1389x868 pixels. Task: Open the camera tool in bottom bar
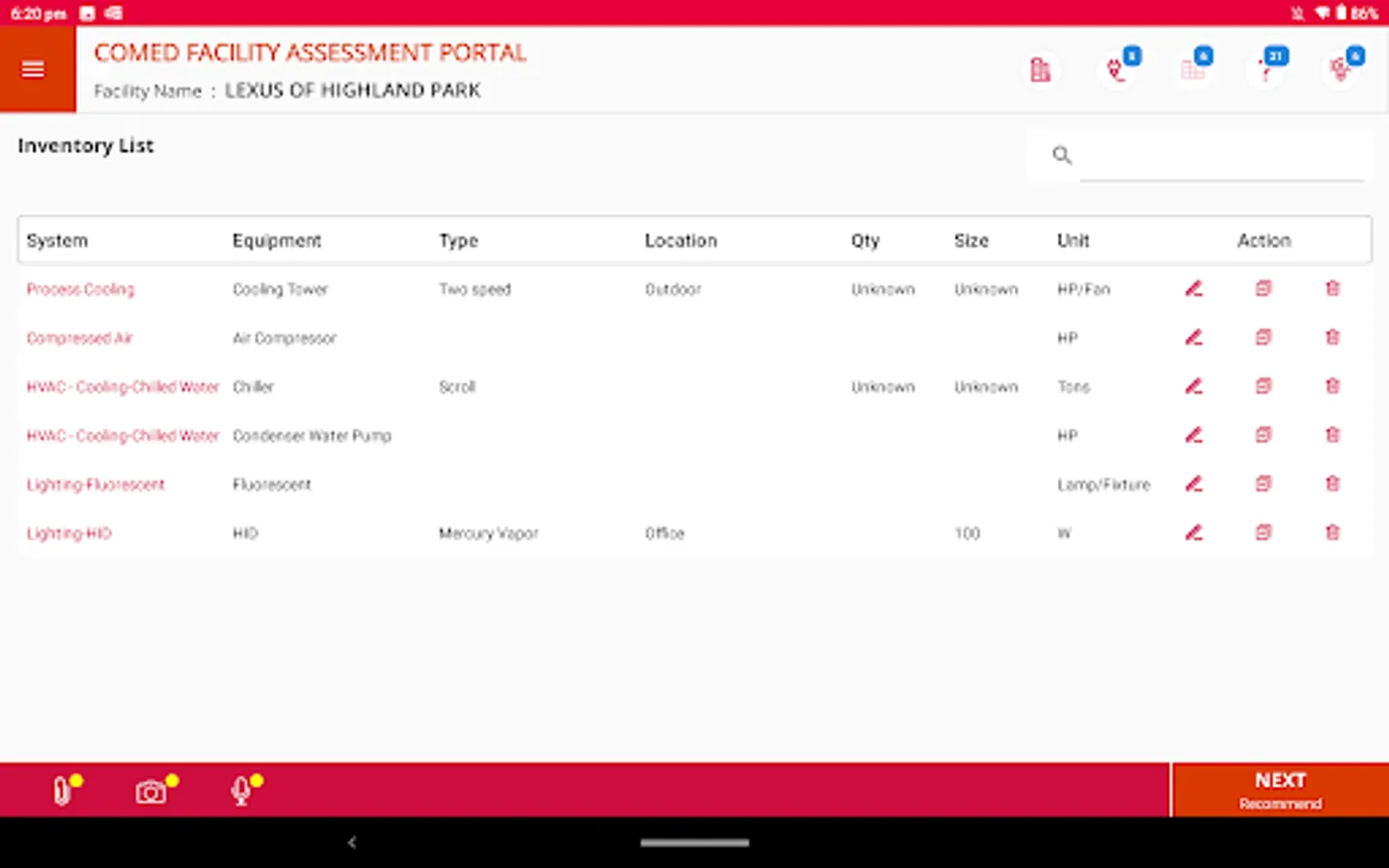coord(151,791)
